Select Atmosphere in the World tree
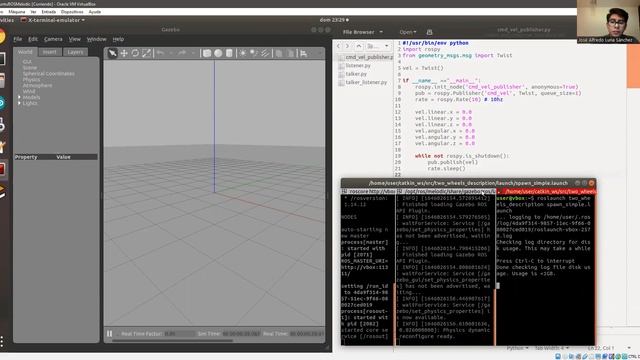The height and width of the screenshot is (360, 640). (37, 85)
